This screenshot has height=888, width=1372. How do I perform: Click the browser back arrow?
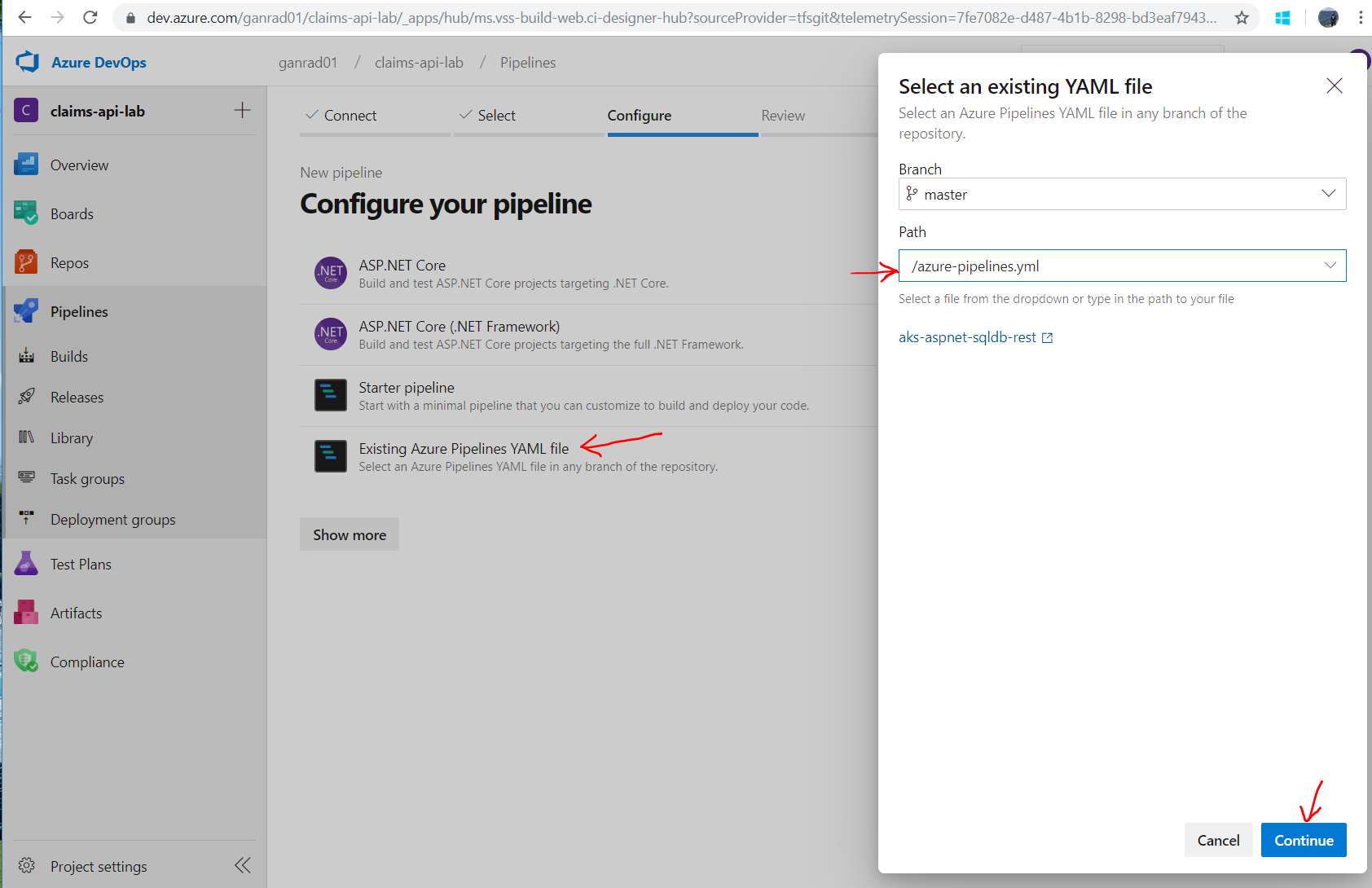[x=25, y=17]
